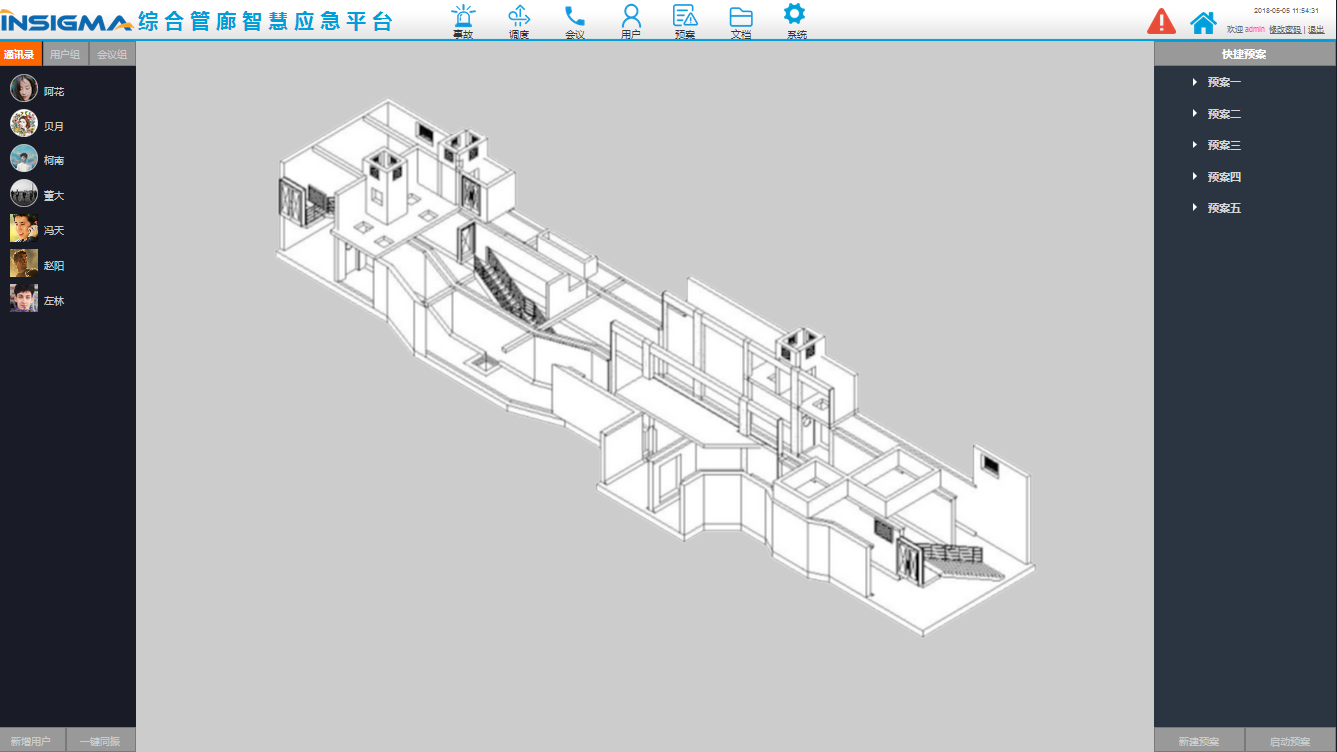Click the 新增用户 button

pyautogui.click(x=33, y=740)
